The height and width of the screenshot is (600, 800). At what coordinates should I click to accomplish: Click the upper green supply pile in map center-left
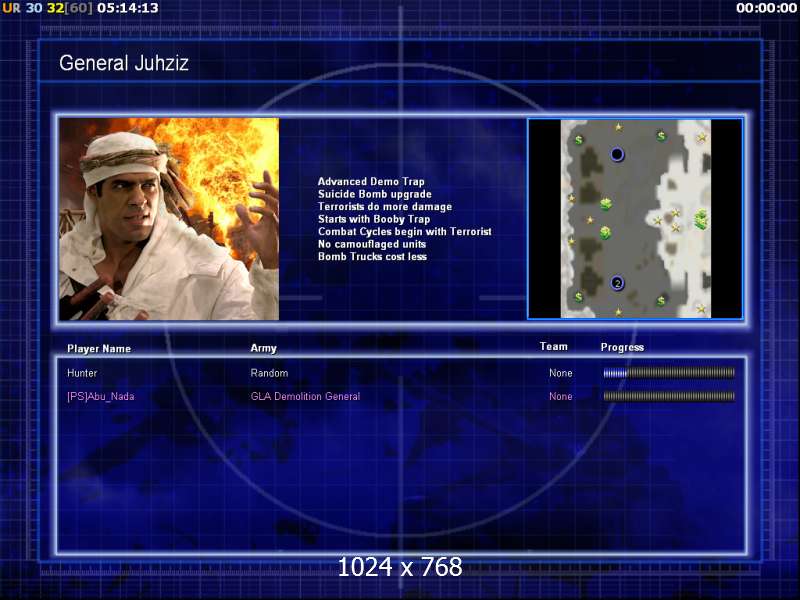tap(606, 204)
